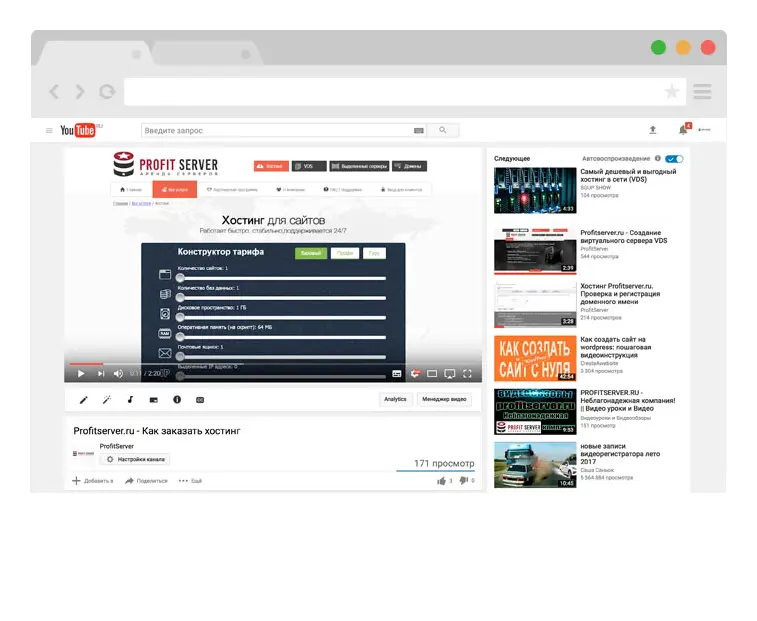Open новые записи видеорегистратора video thumbnail
Screen dimensions: 757x621
coord(535,465)
